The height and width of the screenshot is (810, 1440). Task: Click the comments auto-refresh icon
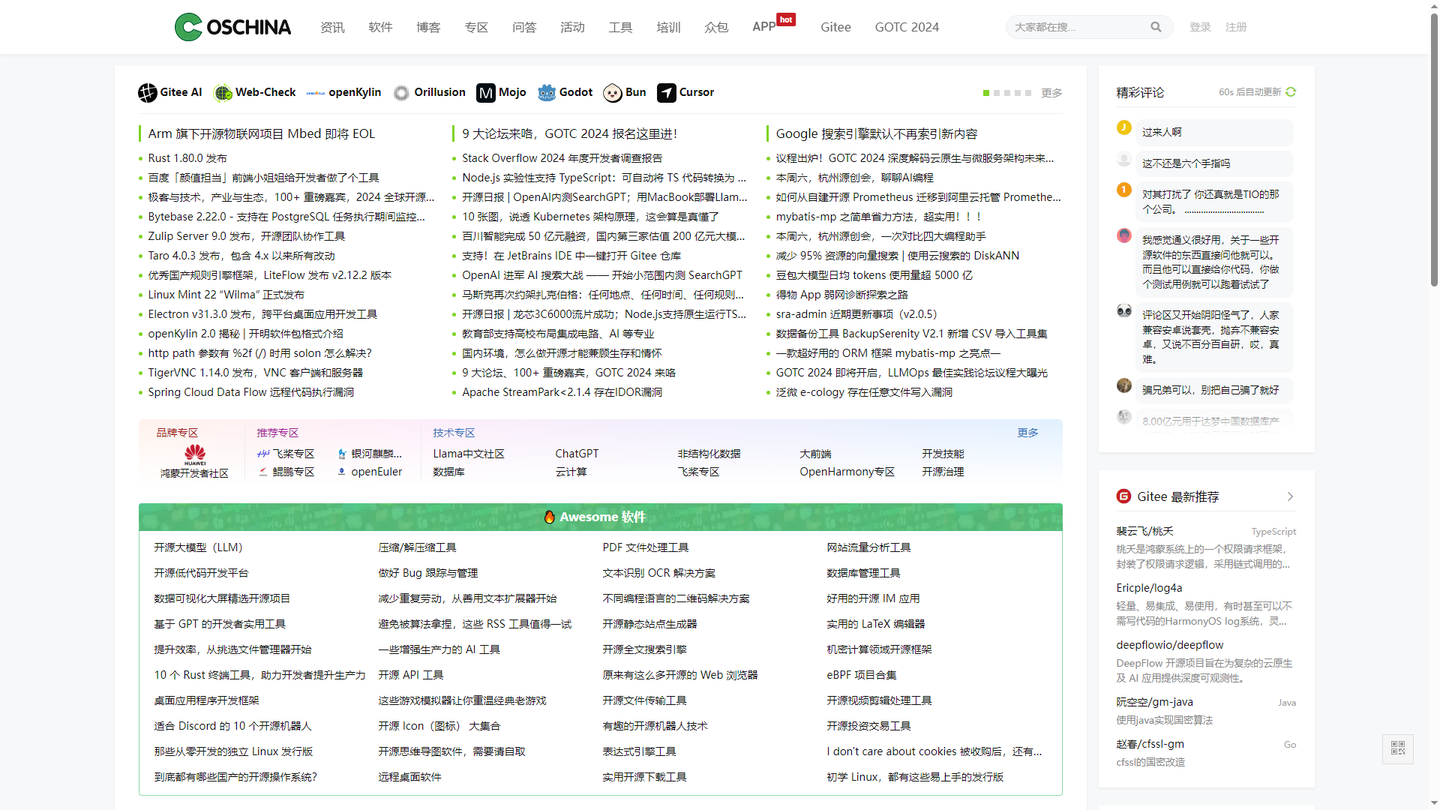point(1291,92)
